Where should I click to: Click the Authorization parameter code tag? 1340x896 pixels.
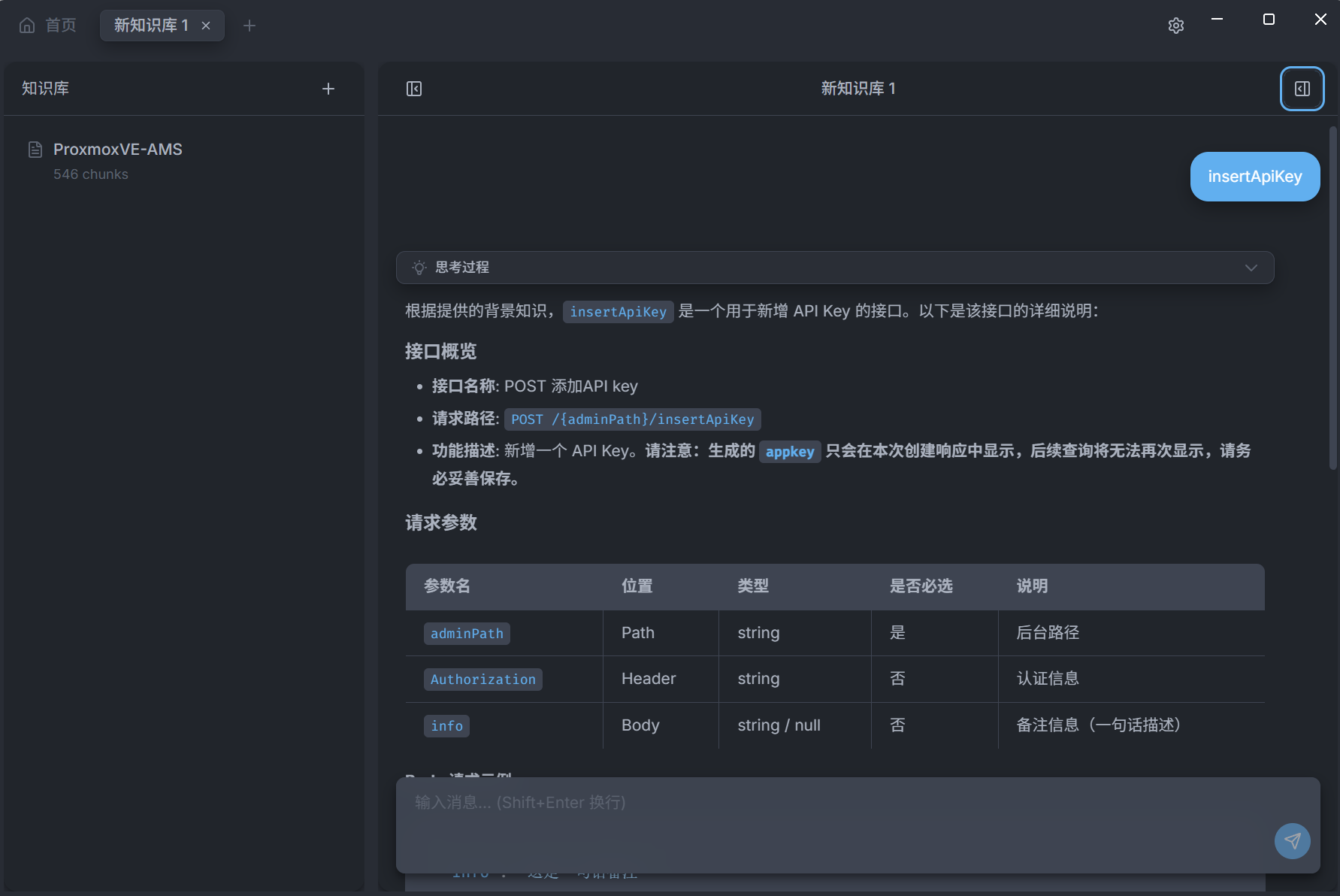click(482, 680)
